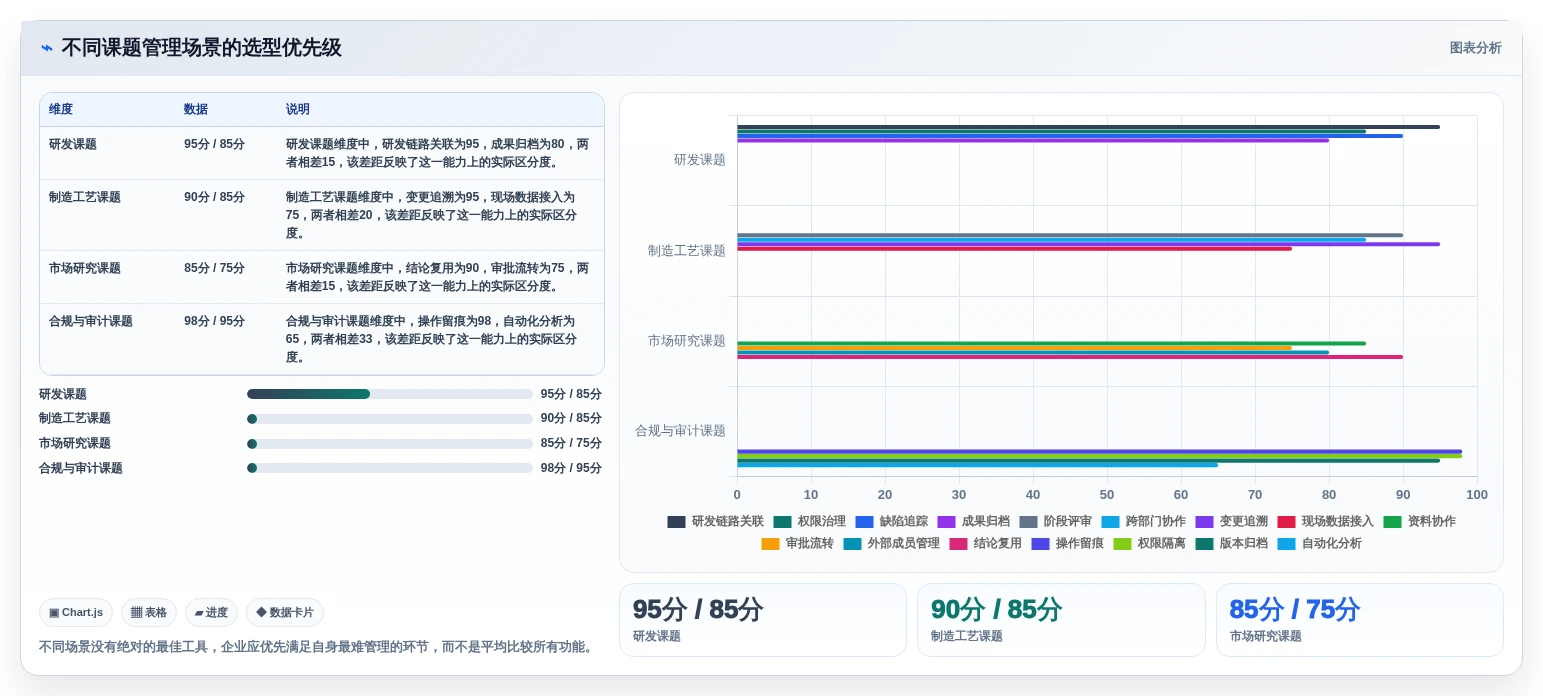
Task: Click the 50 tick on the x-axis
Action: point(1107,495)
